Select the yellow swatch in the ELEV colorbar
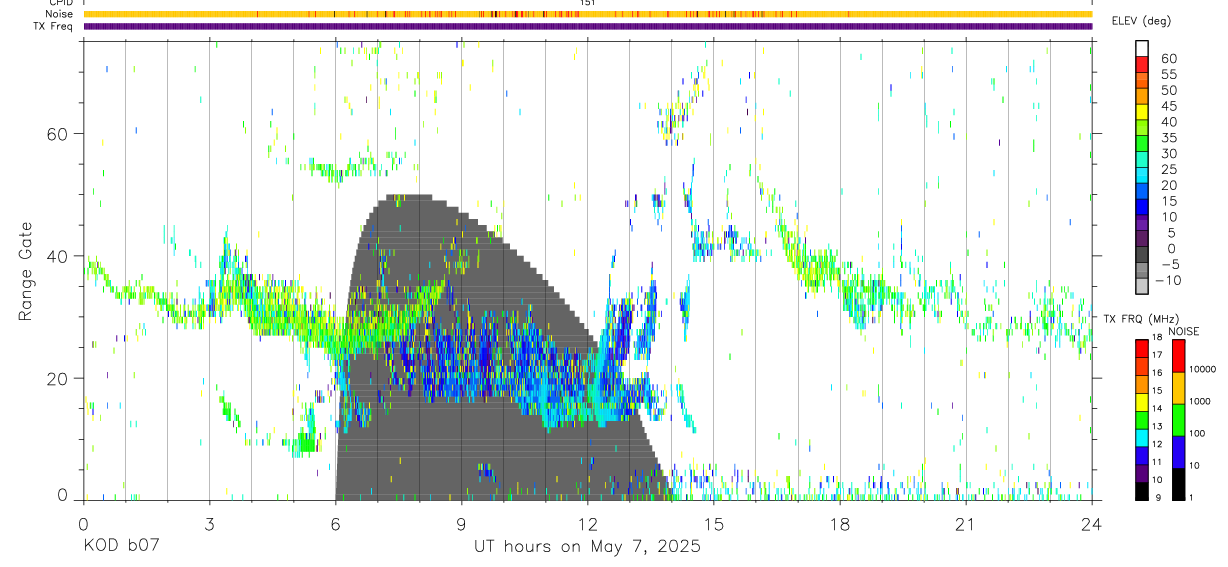 pyautogui.click(x=1142, y=112)
